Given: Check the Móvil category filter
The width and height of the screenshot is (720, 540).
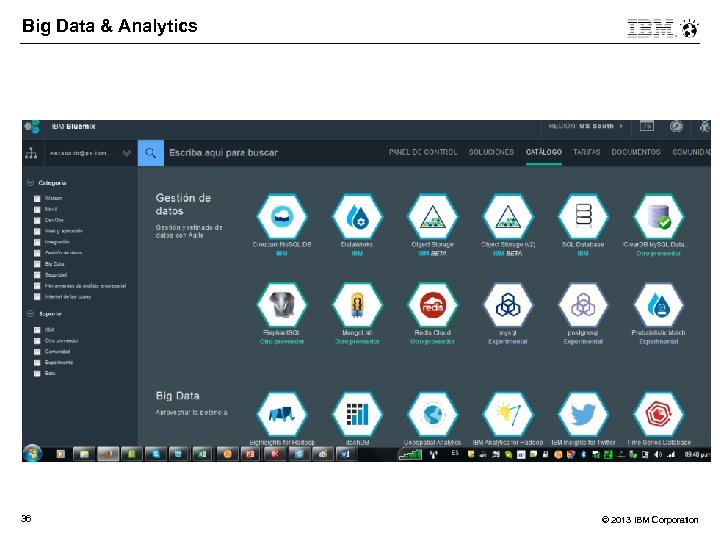Looking at the screenshot, I should (x=37, y=209).
